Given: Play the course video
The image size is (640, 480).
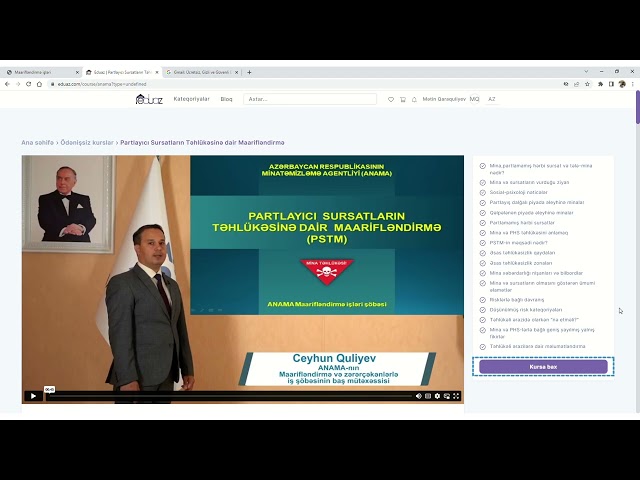Looking at the screenshot, I should pos(33,396).
